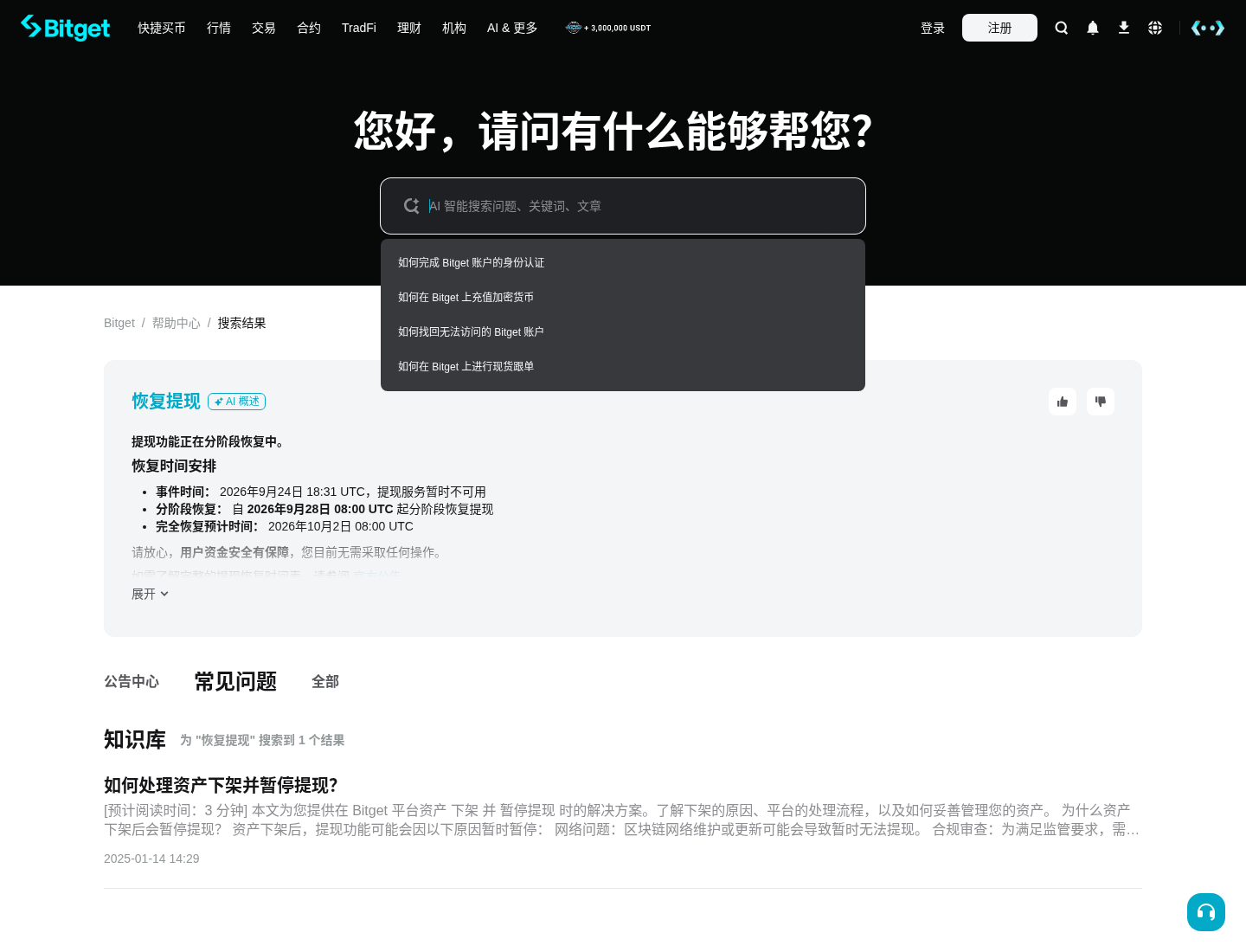1246x952 pixels.
Task: Switch to the 全部 tab
Action: [x=325, y=682]
